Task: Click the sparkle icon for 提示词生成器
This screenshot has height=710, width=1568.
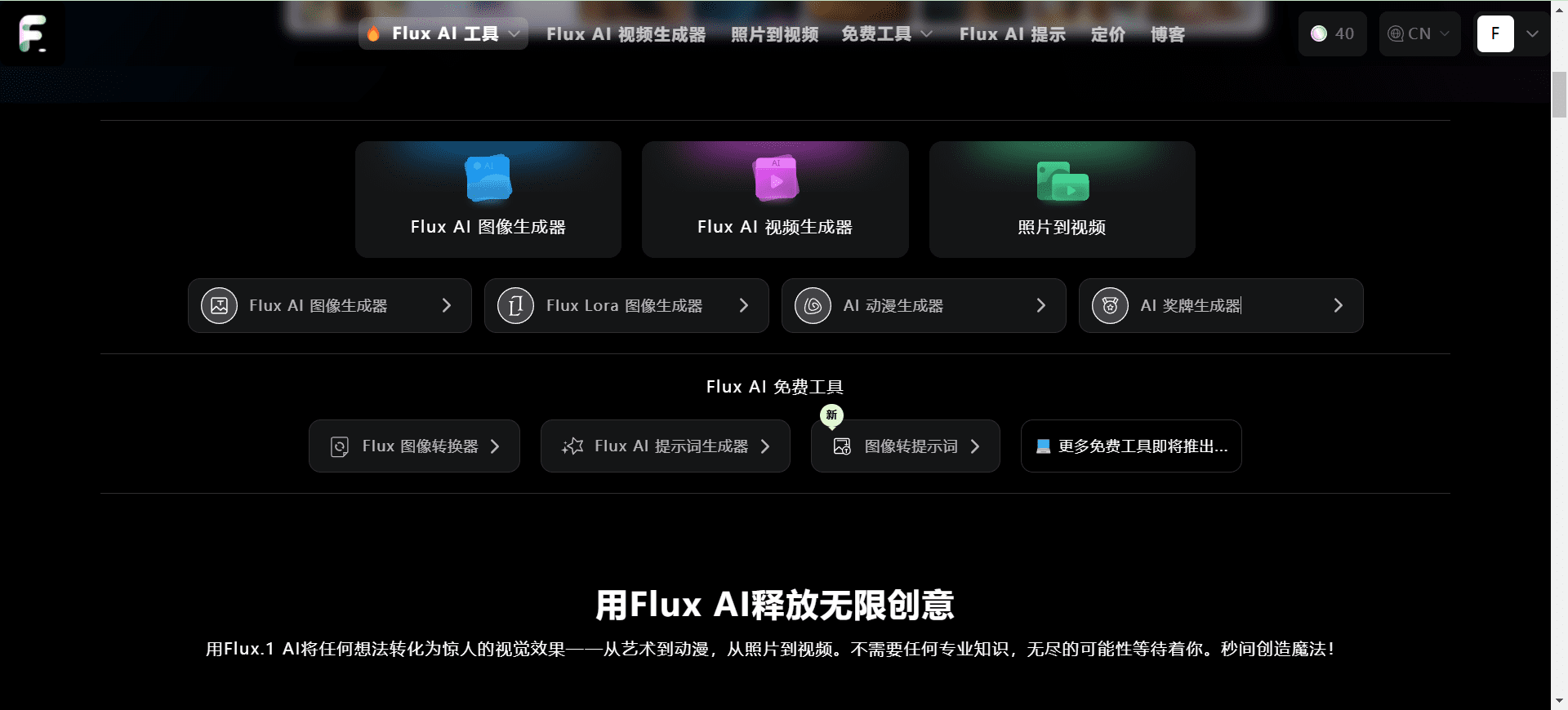Action: pos(572,446)
